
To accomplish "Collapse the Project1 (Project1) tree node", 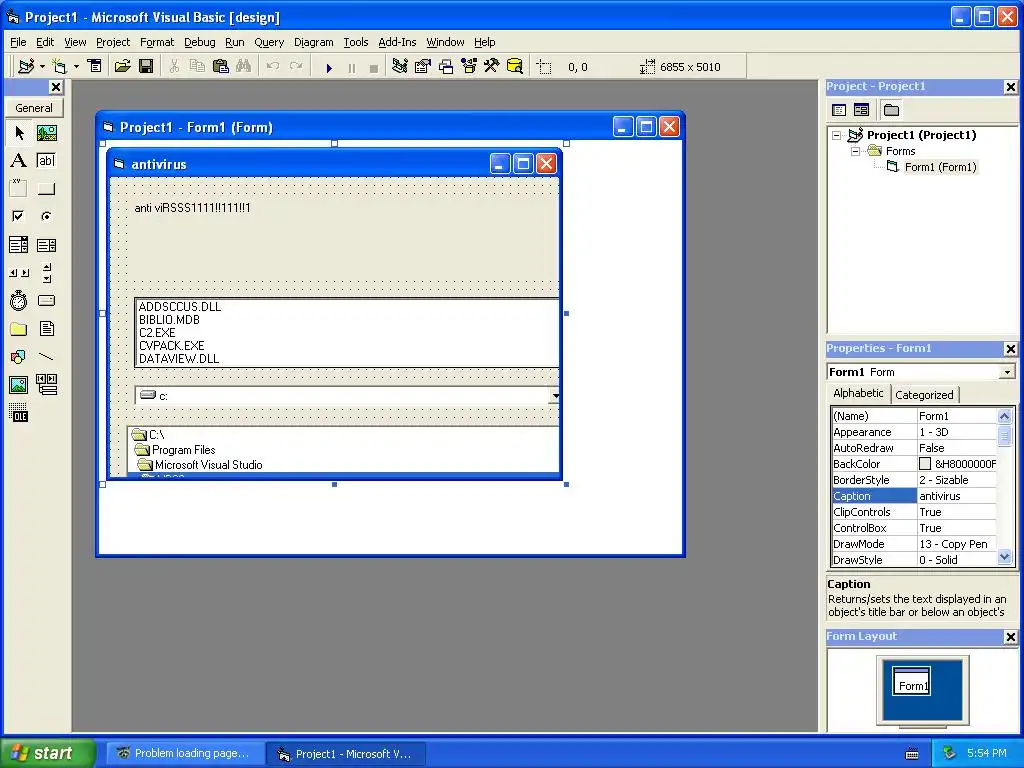I will coord(837,135).
